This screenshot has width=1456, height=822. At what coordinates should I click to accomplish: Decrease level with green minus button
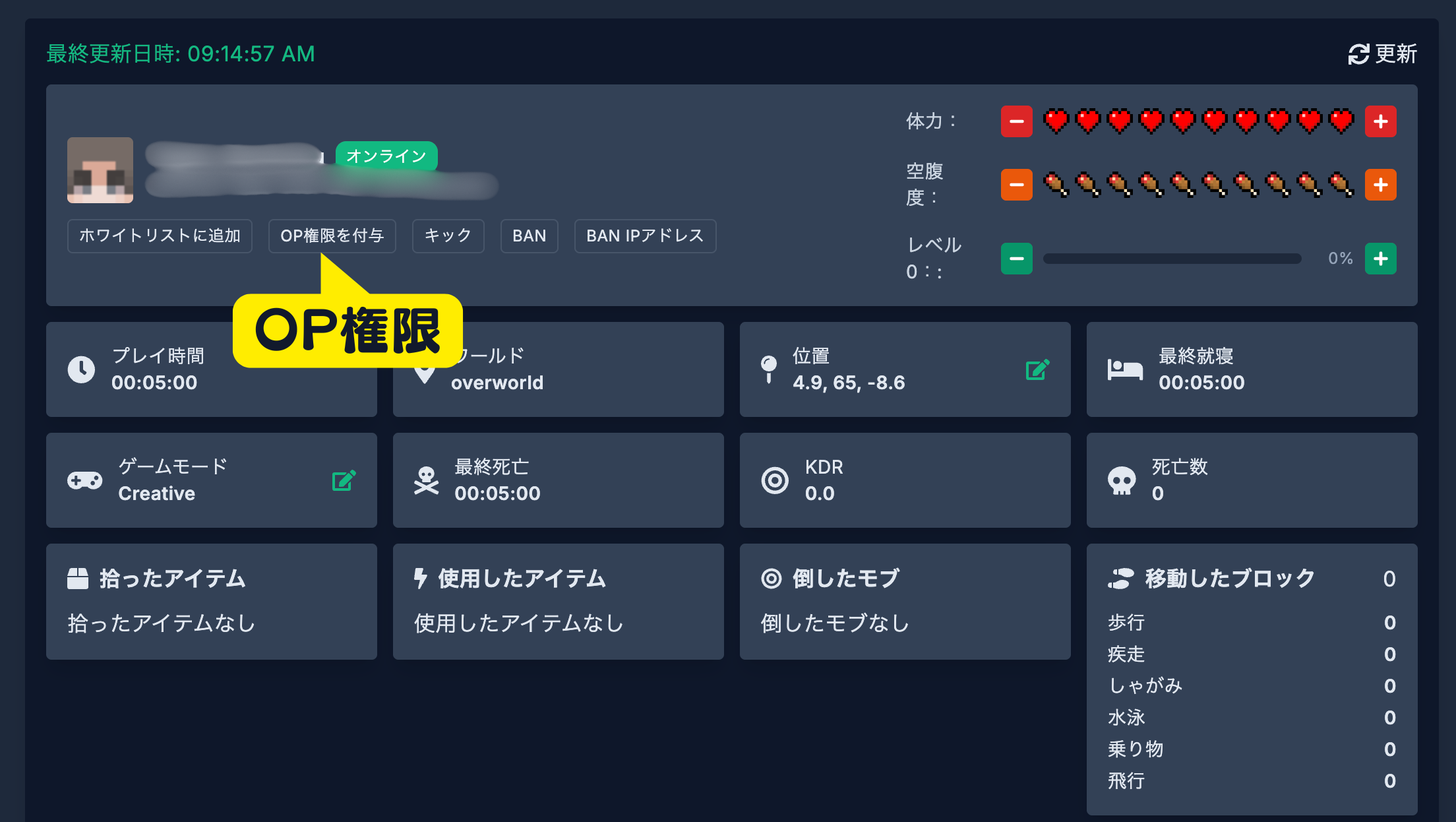1016,259
